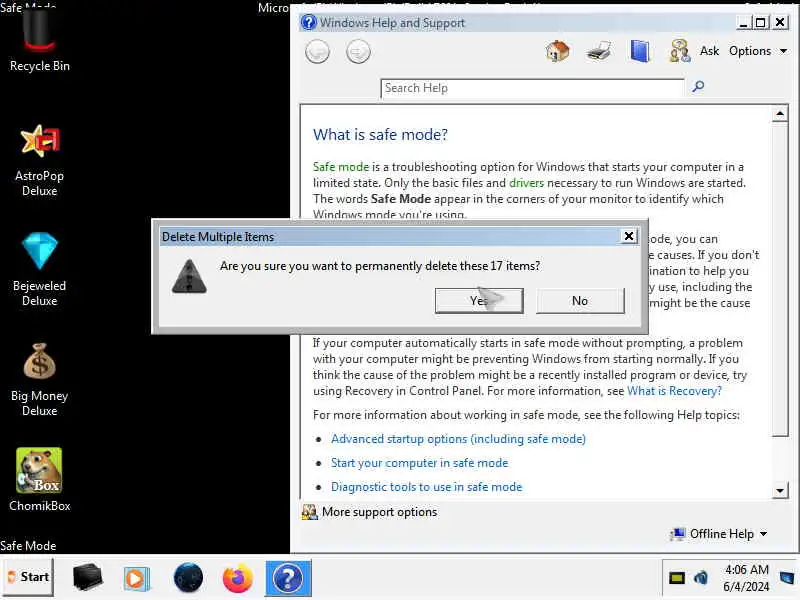Click the Search Help magnifier icon
This screenshot has height=600, width=800.
click(x=698, y=86)
